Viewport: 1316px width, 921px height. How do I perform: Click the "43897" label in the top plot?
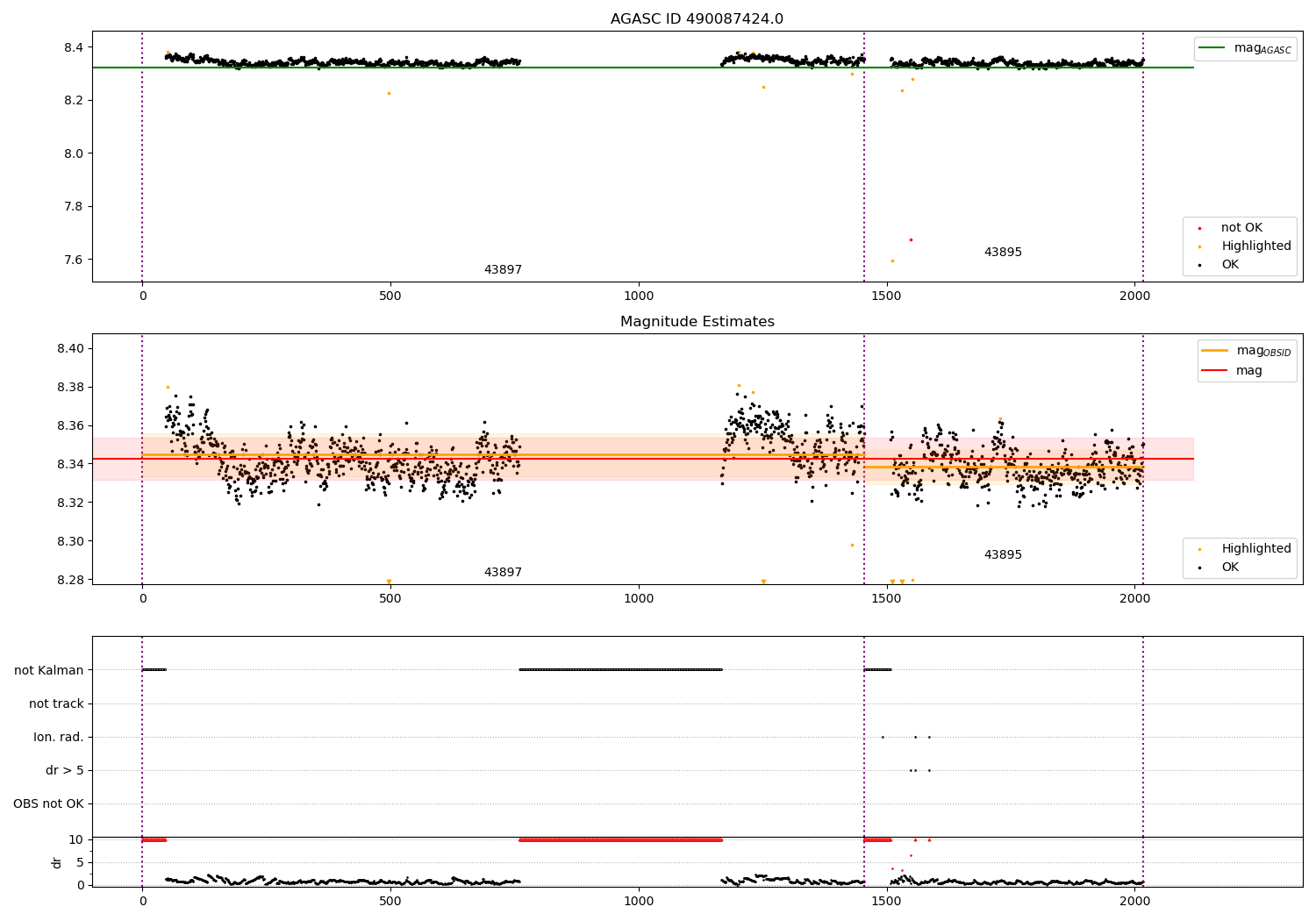pos(503,270)
